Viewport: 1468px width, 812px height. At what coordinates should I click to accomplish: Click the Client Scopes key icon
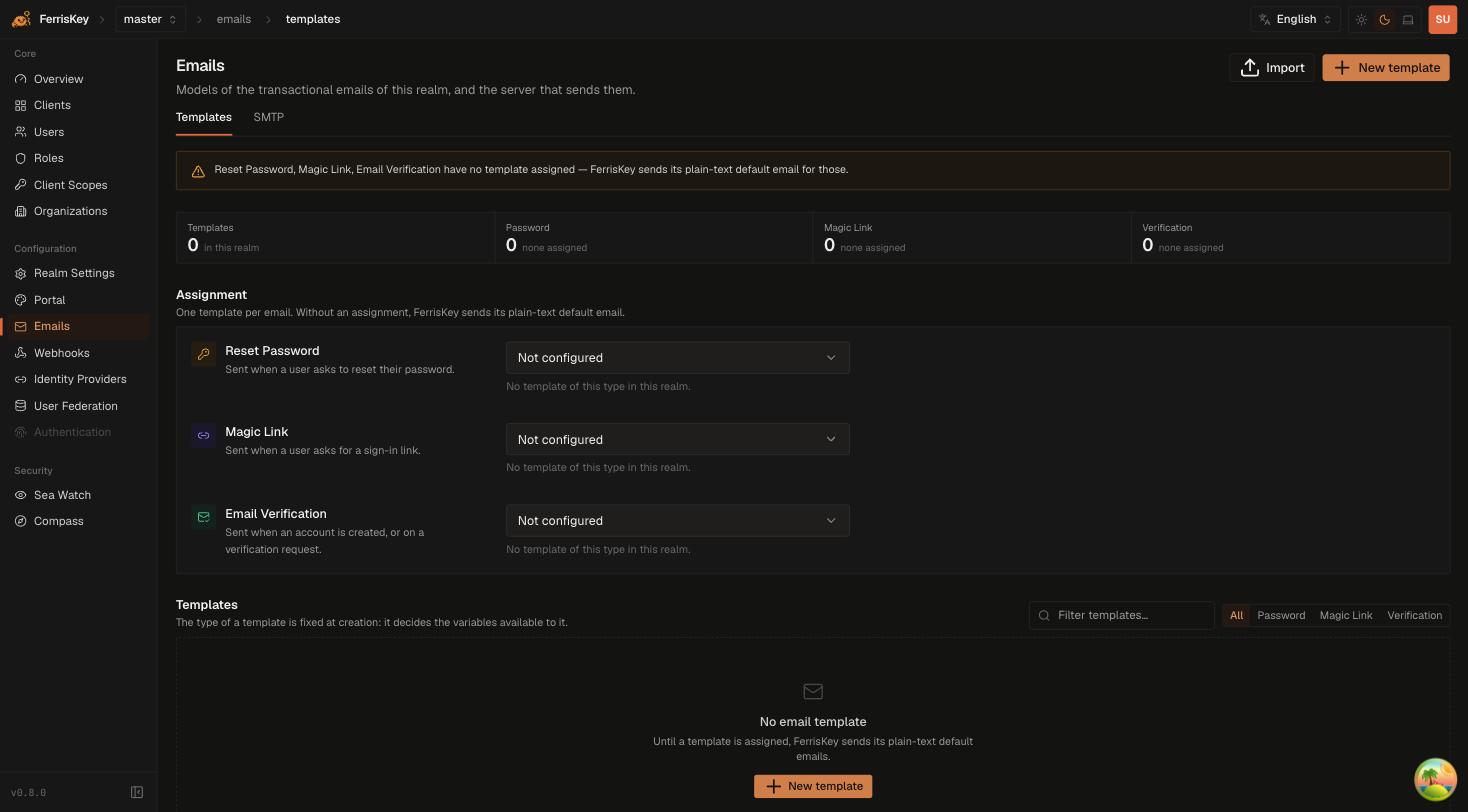[21, 185]
